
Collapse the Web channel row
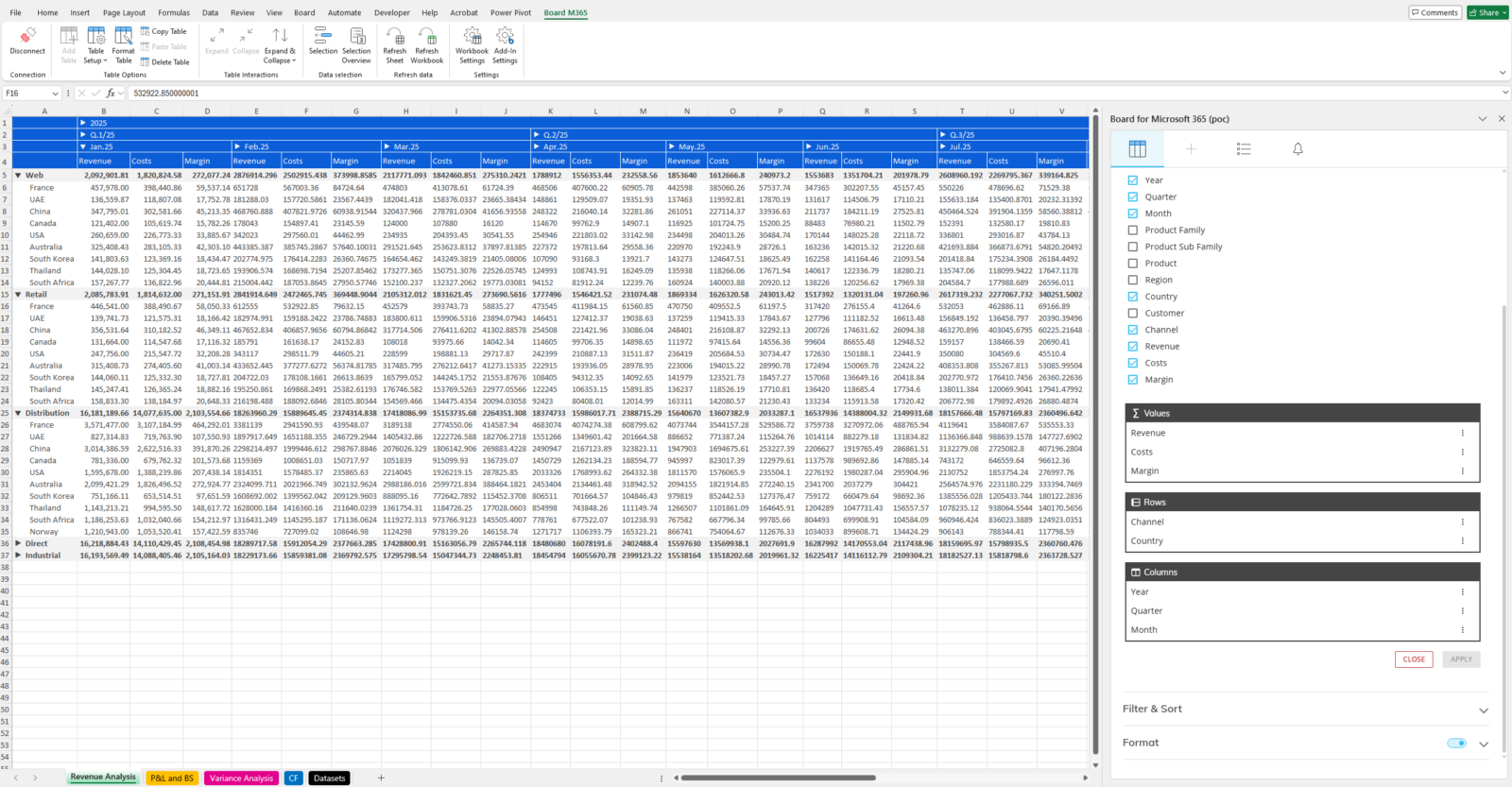pos(18,176)
